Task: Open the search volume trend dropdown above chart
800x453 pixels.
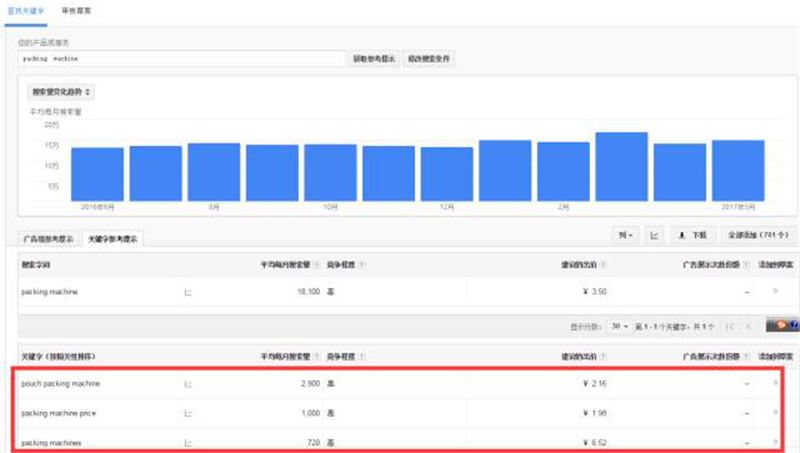Action: tap(61, 91)
